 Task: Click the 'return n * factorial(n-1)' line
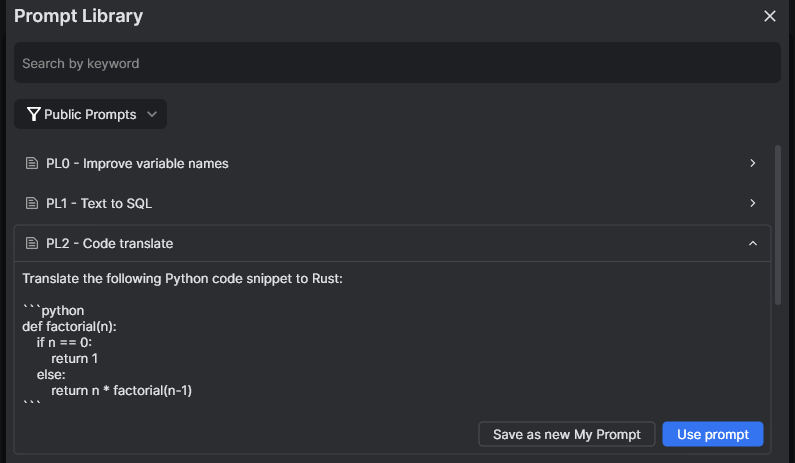[122, 390]
